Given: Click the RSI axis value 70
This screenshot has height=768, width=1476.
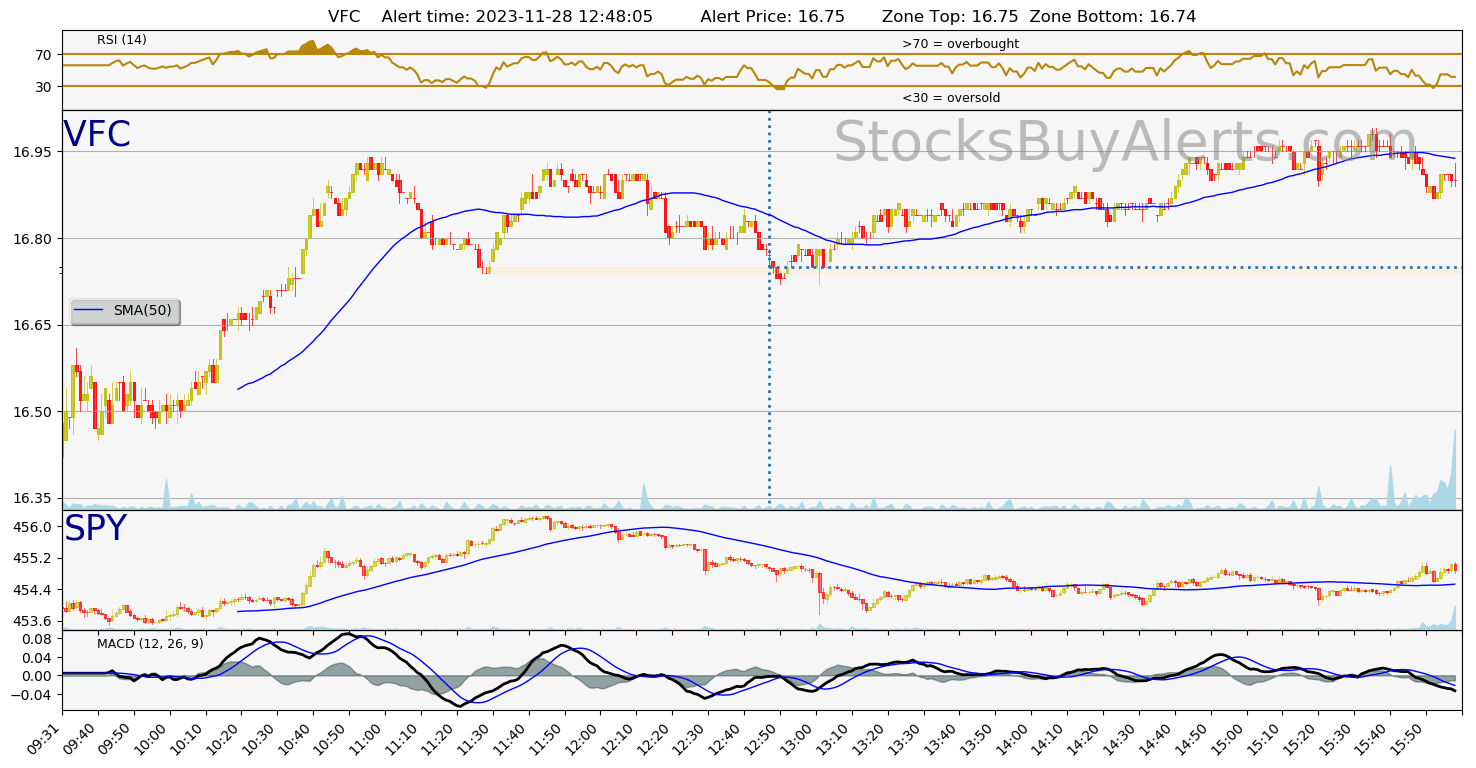Looking at the screenshot, I should click(43, 55).
